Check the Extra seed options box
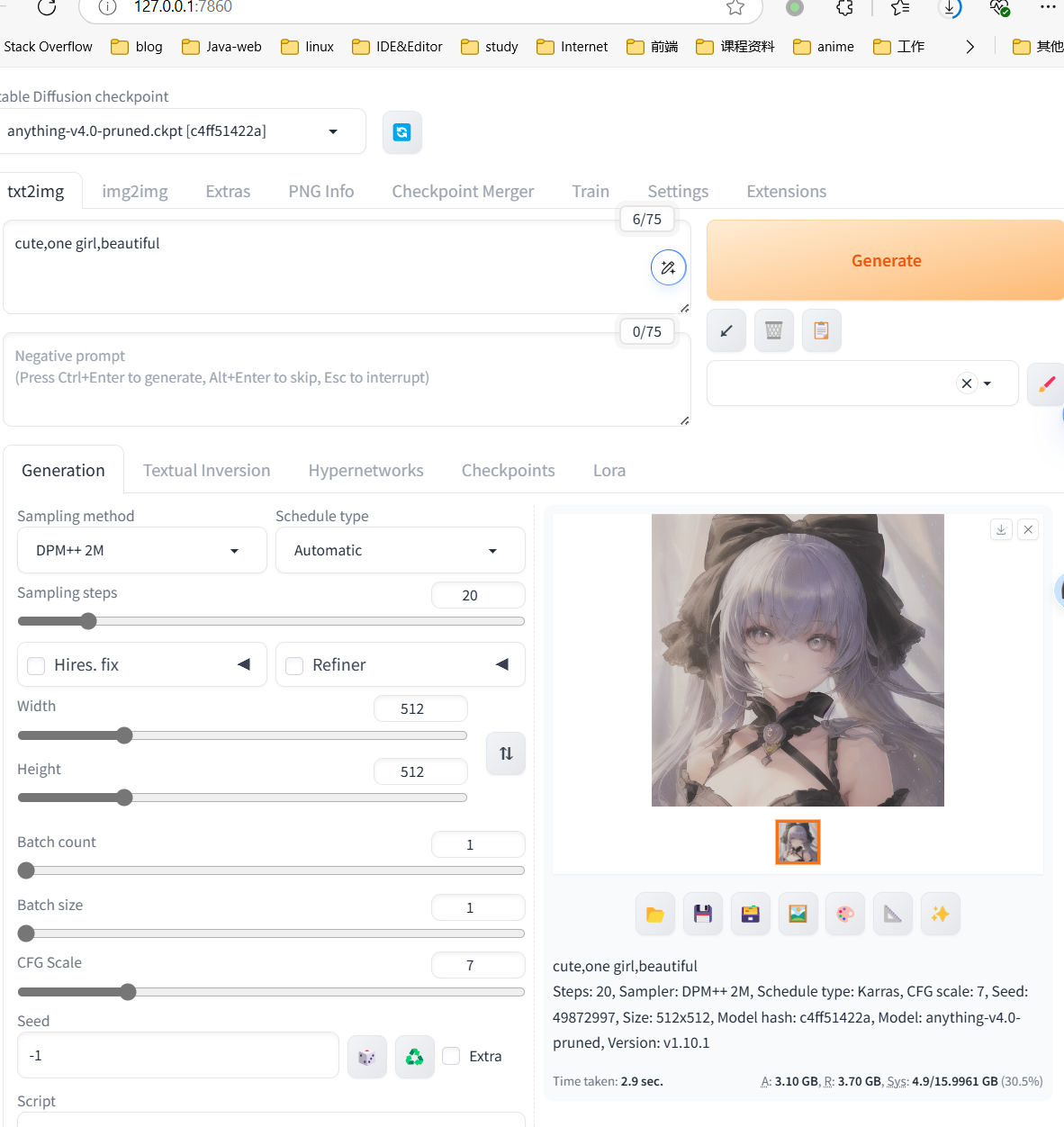This screenshot has height=1127, width=1064. [x=450, y=1055]
